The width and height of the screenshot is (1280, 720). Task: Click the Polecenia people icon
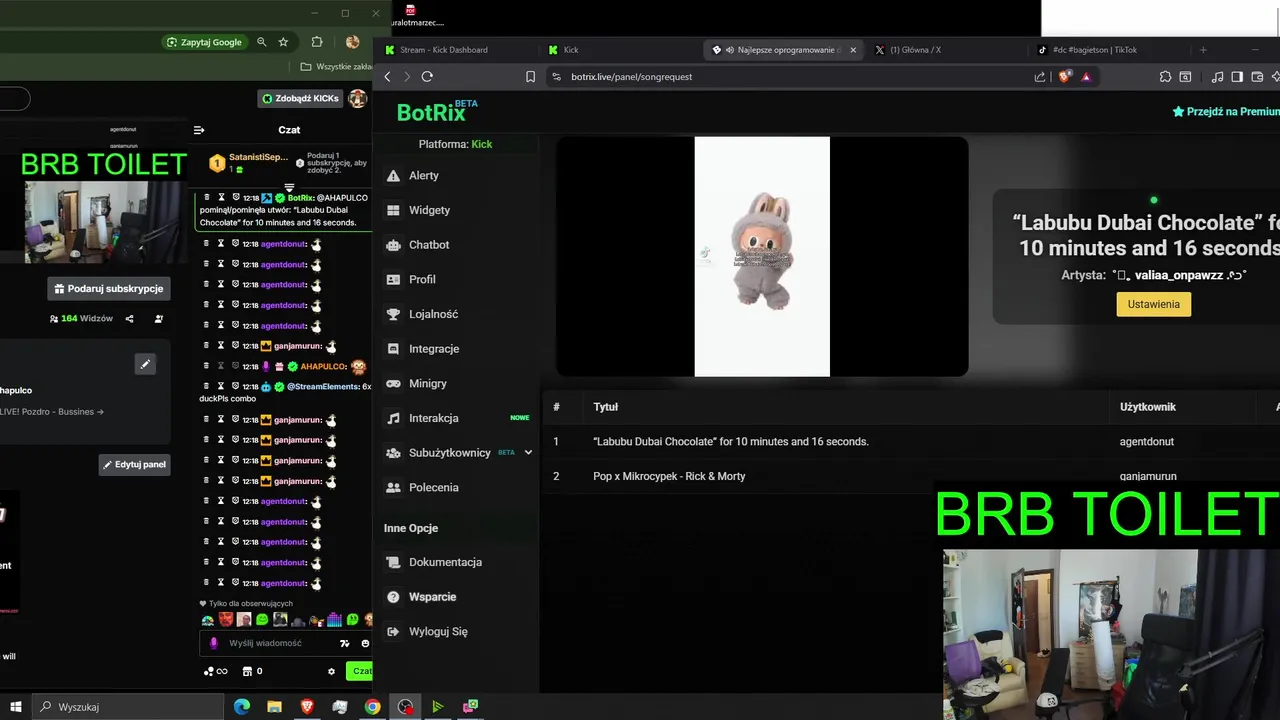tap(393, 488)
